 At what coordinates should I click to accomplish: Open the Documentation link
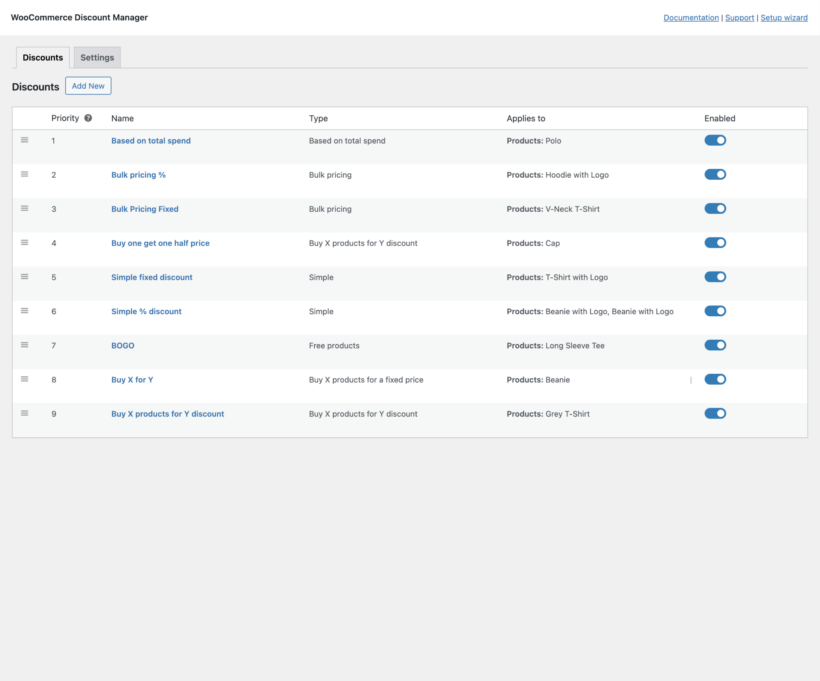pyautogui.click(x=691, y=17)
